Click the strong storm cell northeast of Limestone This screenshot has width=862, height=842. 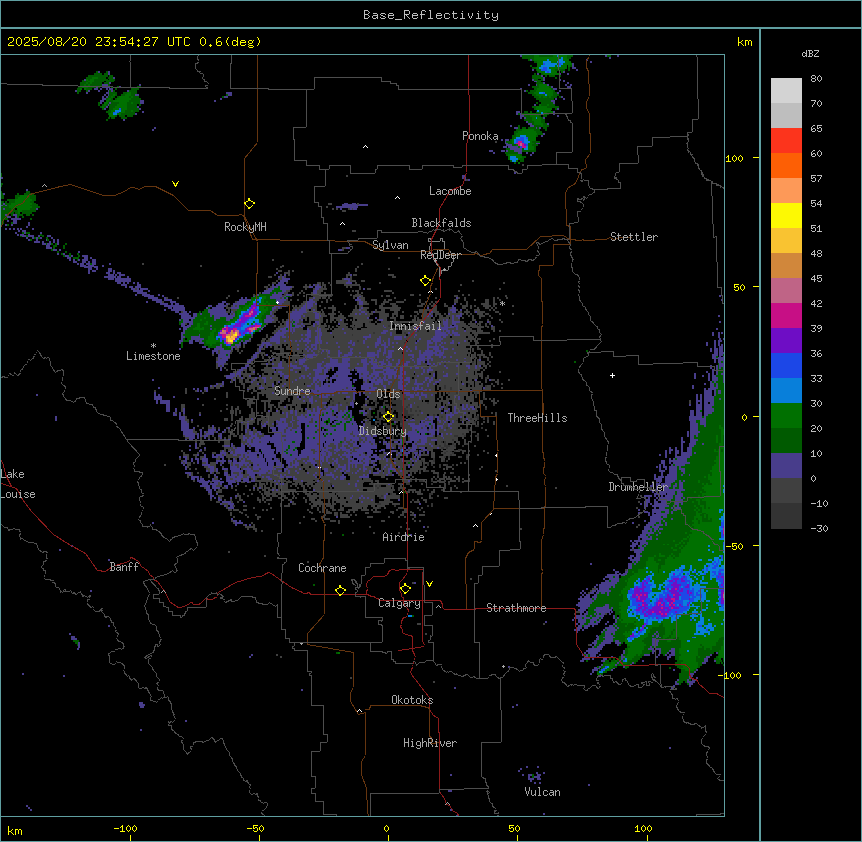tap(237, 329)
